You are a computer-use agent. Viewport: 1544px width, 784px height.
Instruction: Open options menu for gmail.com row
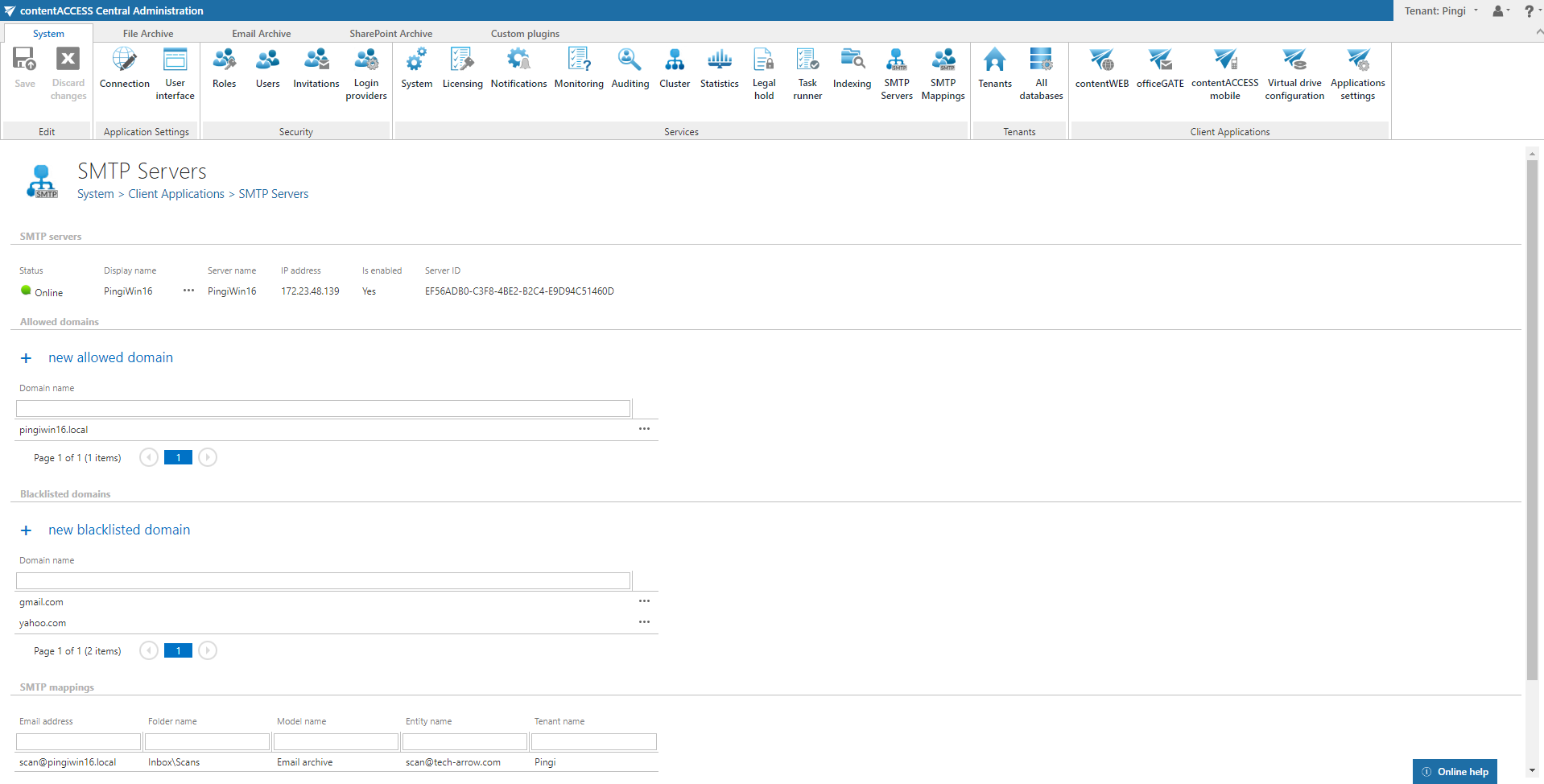pos(644,601)
